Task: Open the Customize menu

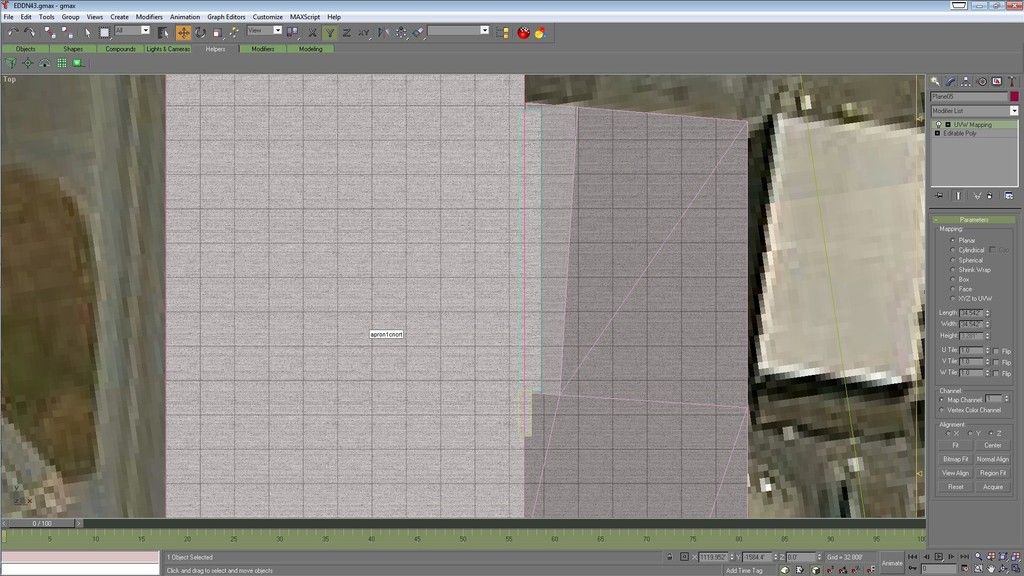Action: pos(266,16)
